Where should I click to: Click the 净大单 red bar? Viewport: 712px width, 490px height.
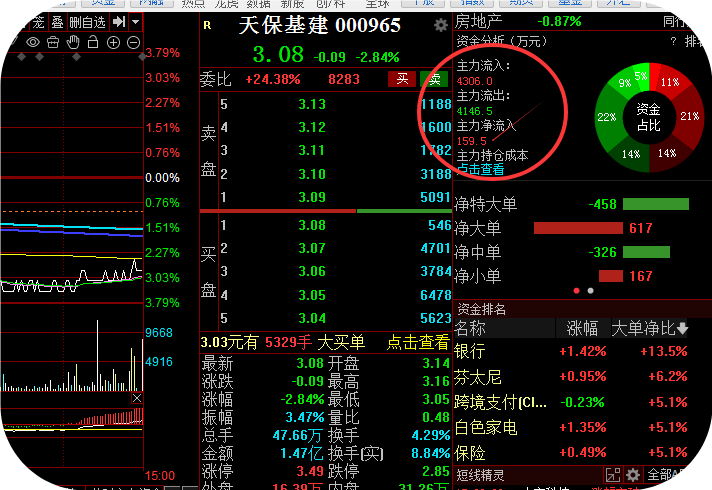(578, 228)
